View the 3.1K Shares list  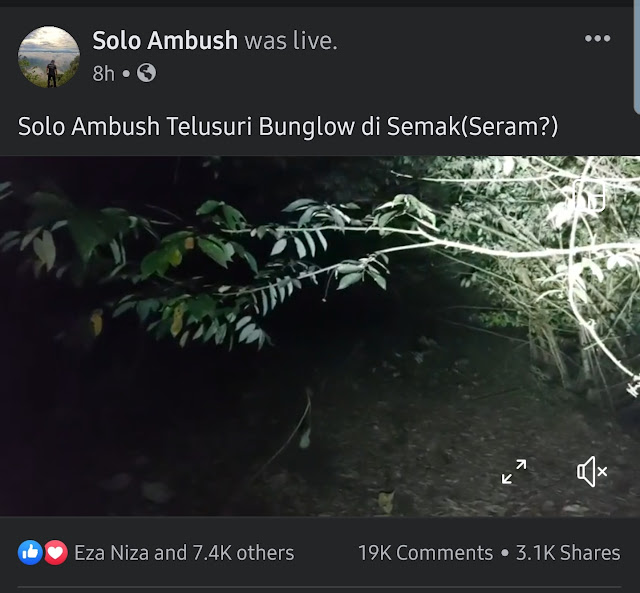tap(568, 553)
